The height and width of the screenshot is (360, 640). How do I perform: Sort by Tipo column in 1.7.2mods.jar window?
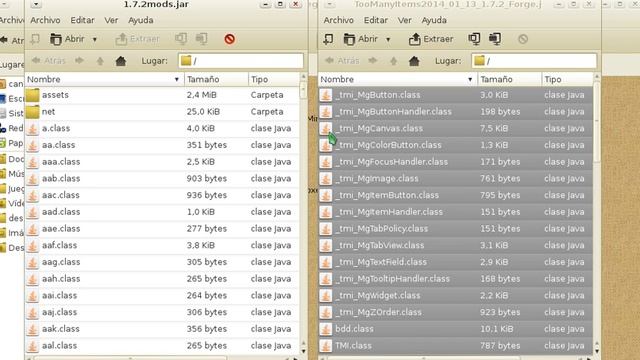point(274,79)
